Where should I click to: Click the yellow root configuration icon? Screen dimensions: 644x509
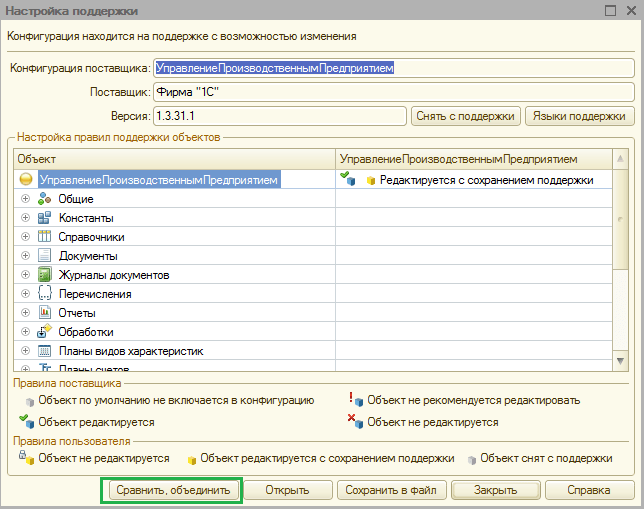(26, 179)
